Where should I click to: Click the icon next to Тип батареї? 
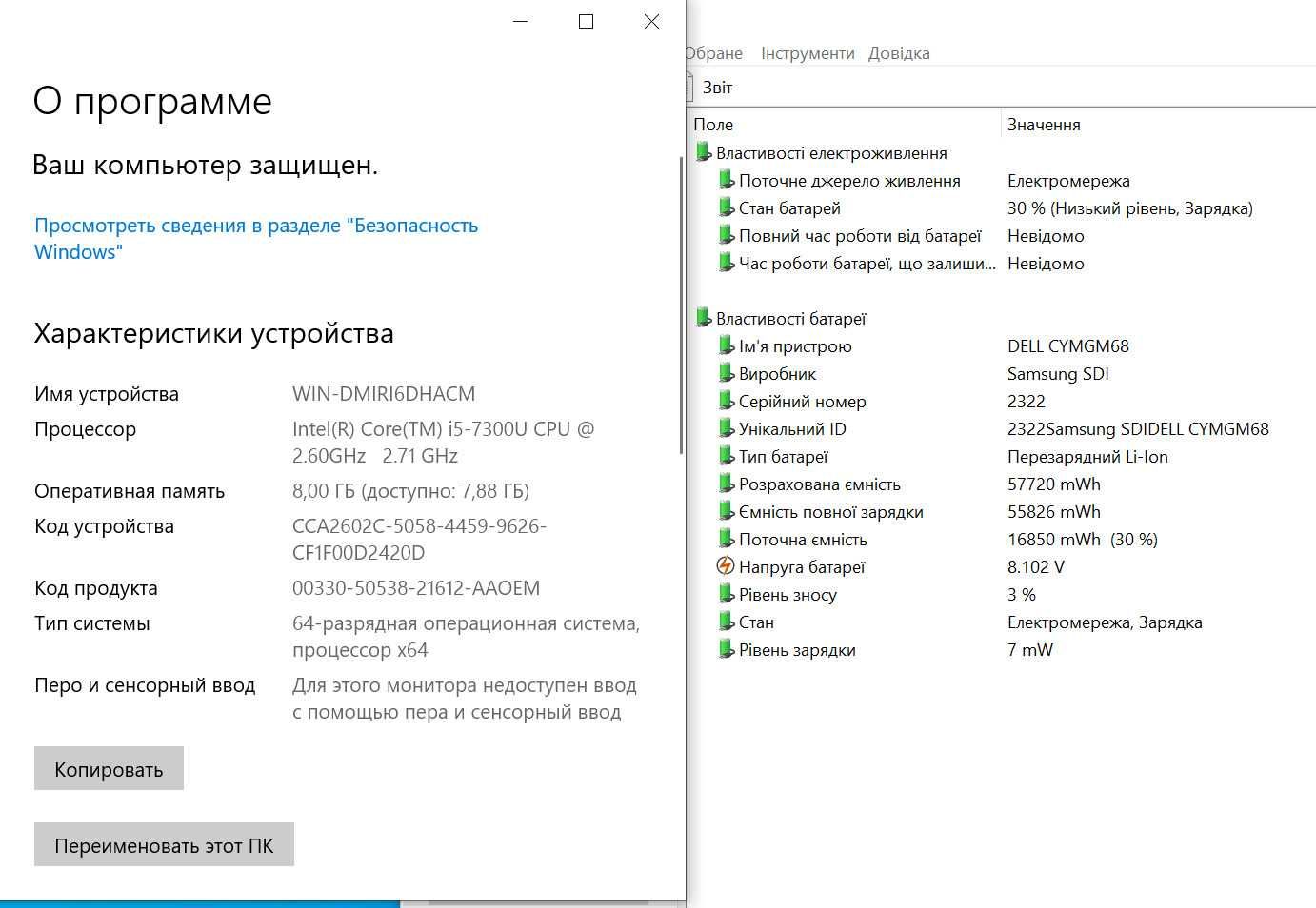coord(727,456)
